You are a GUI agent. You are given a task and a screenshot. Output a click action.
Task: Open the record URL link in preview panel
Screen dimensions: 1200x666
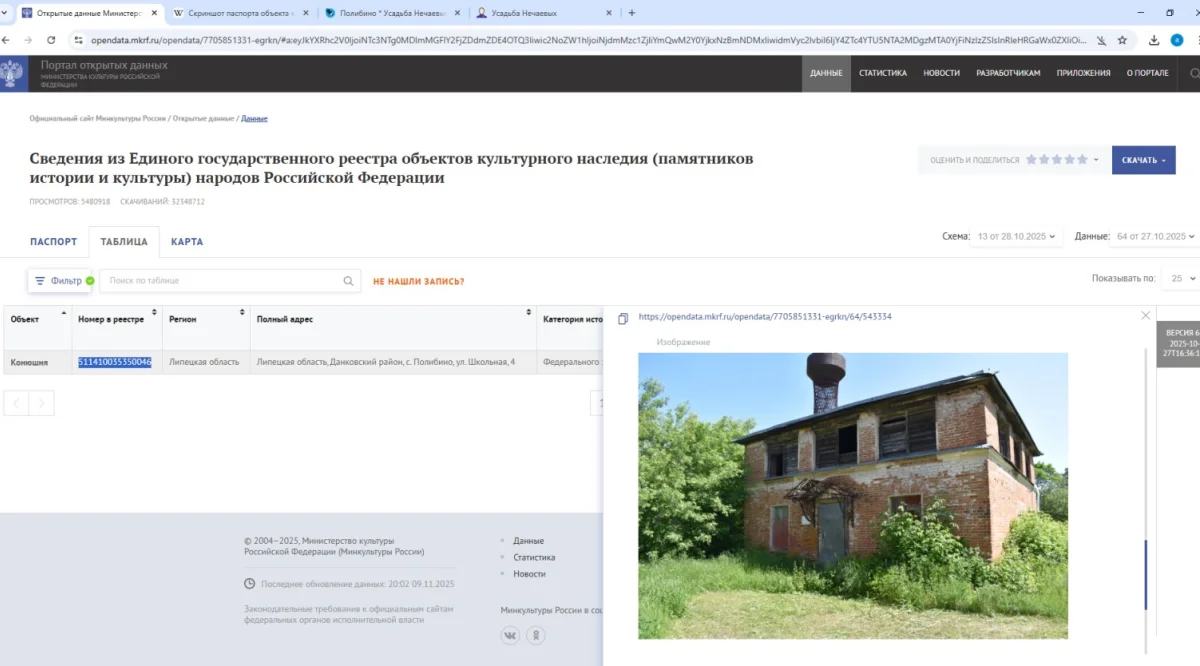tap(765, 317)
